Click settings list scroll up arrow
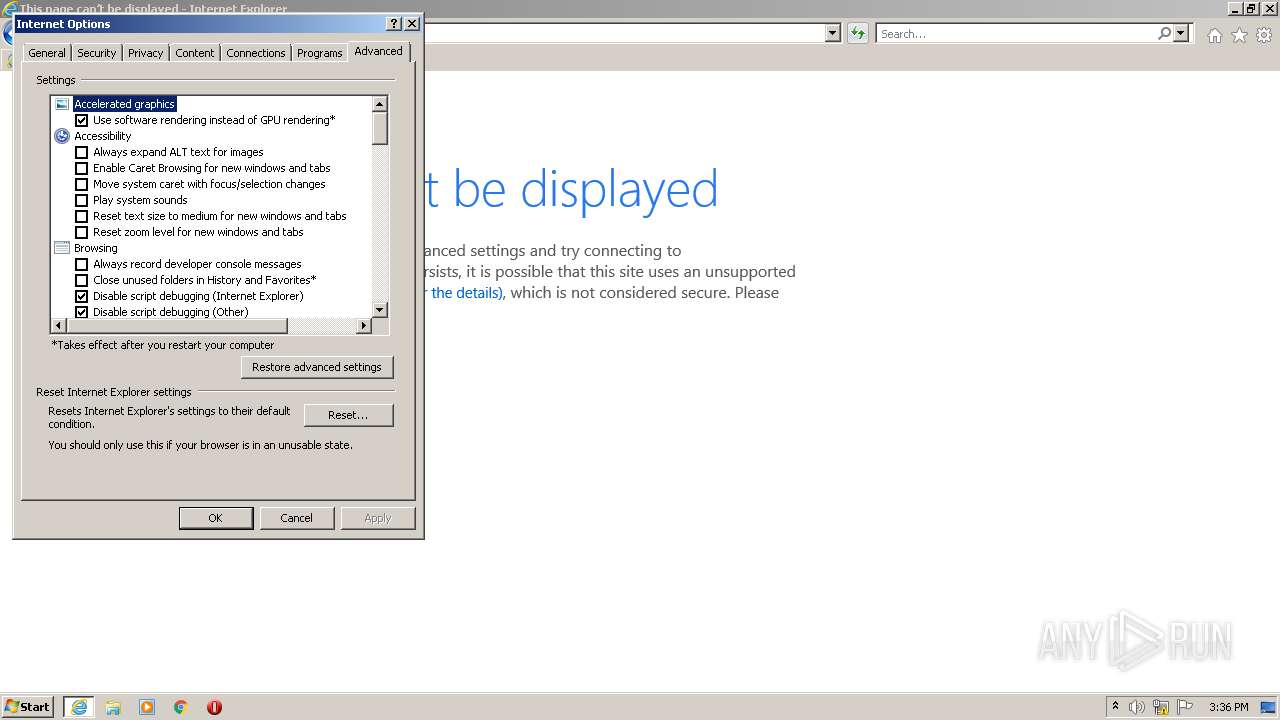This screenshot has width=1280, height=720. (x=379, y=104)
